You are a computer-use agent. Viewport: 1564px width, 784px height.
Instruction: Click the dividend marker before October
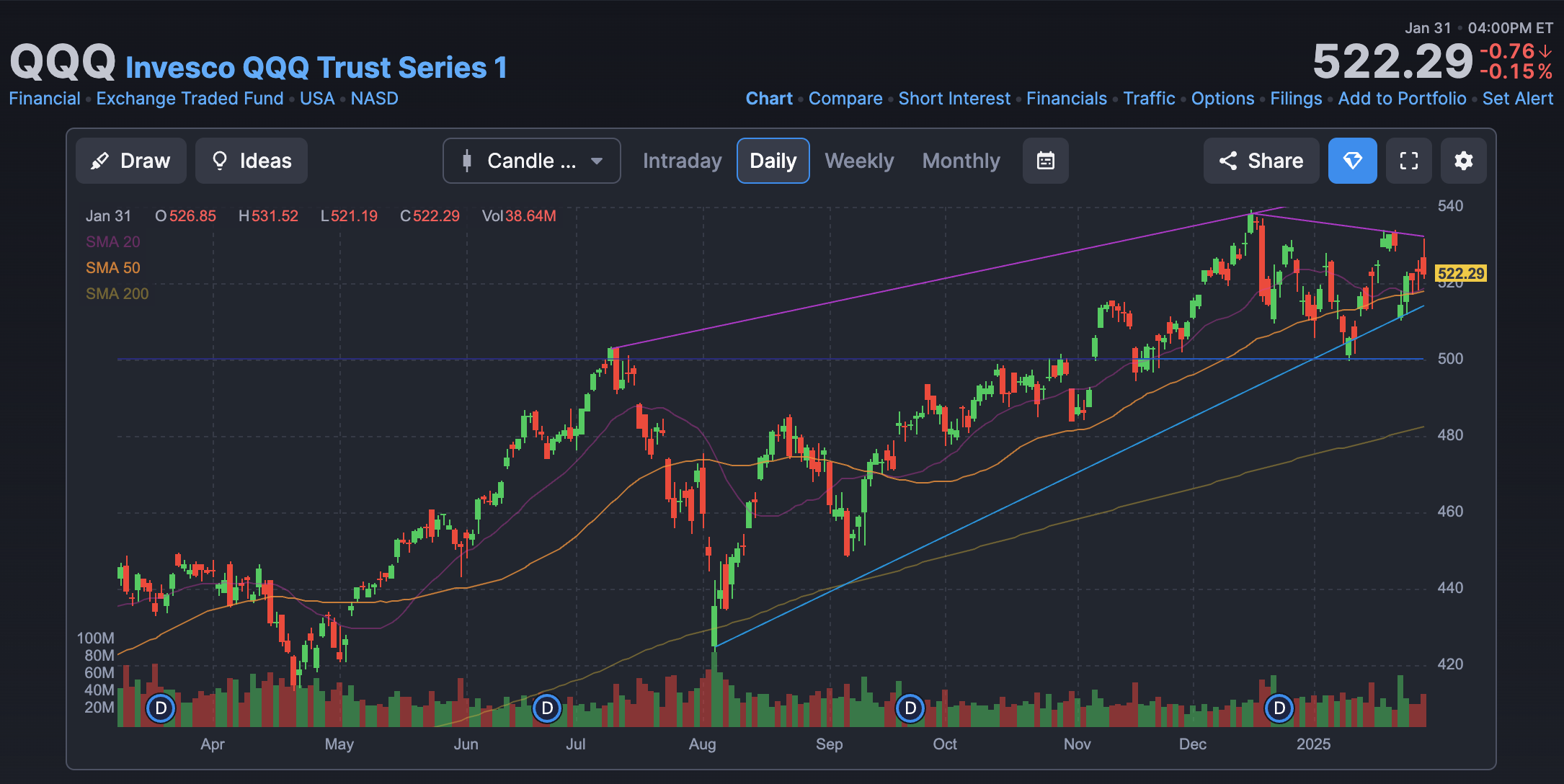tap(910, 708)
